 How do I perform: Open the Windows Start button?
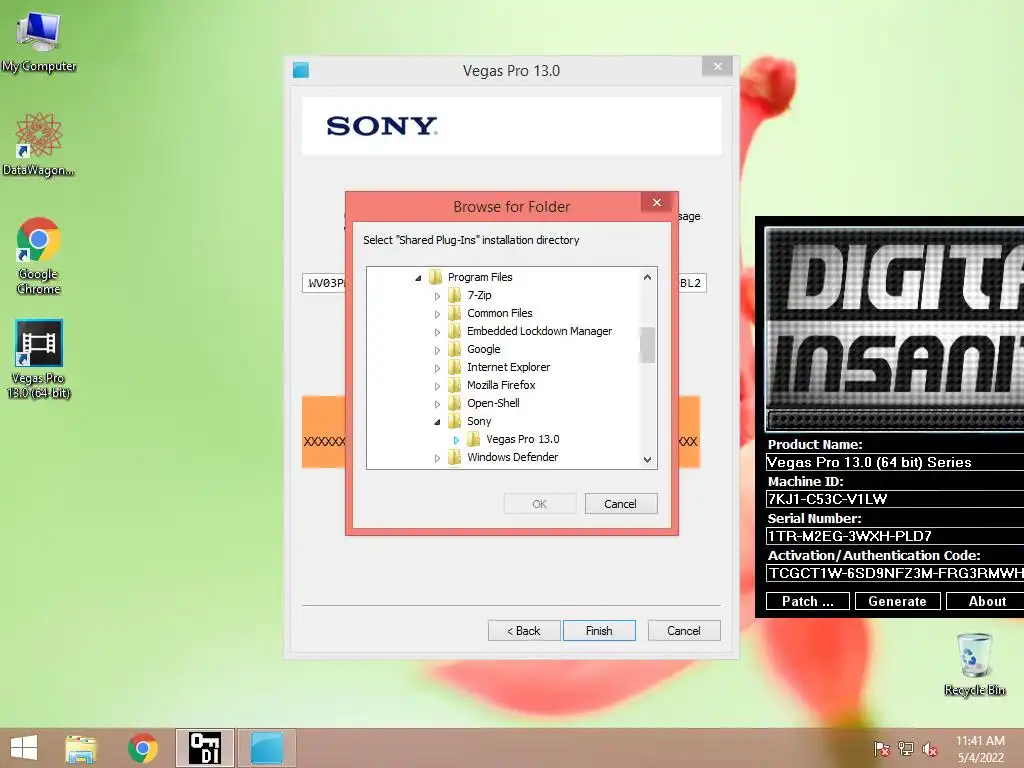pyautogui.click(x=24, y=748)
